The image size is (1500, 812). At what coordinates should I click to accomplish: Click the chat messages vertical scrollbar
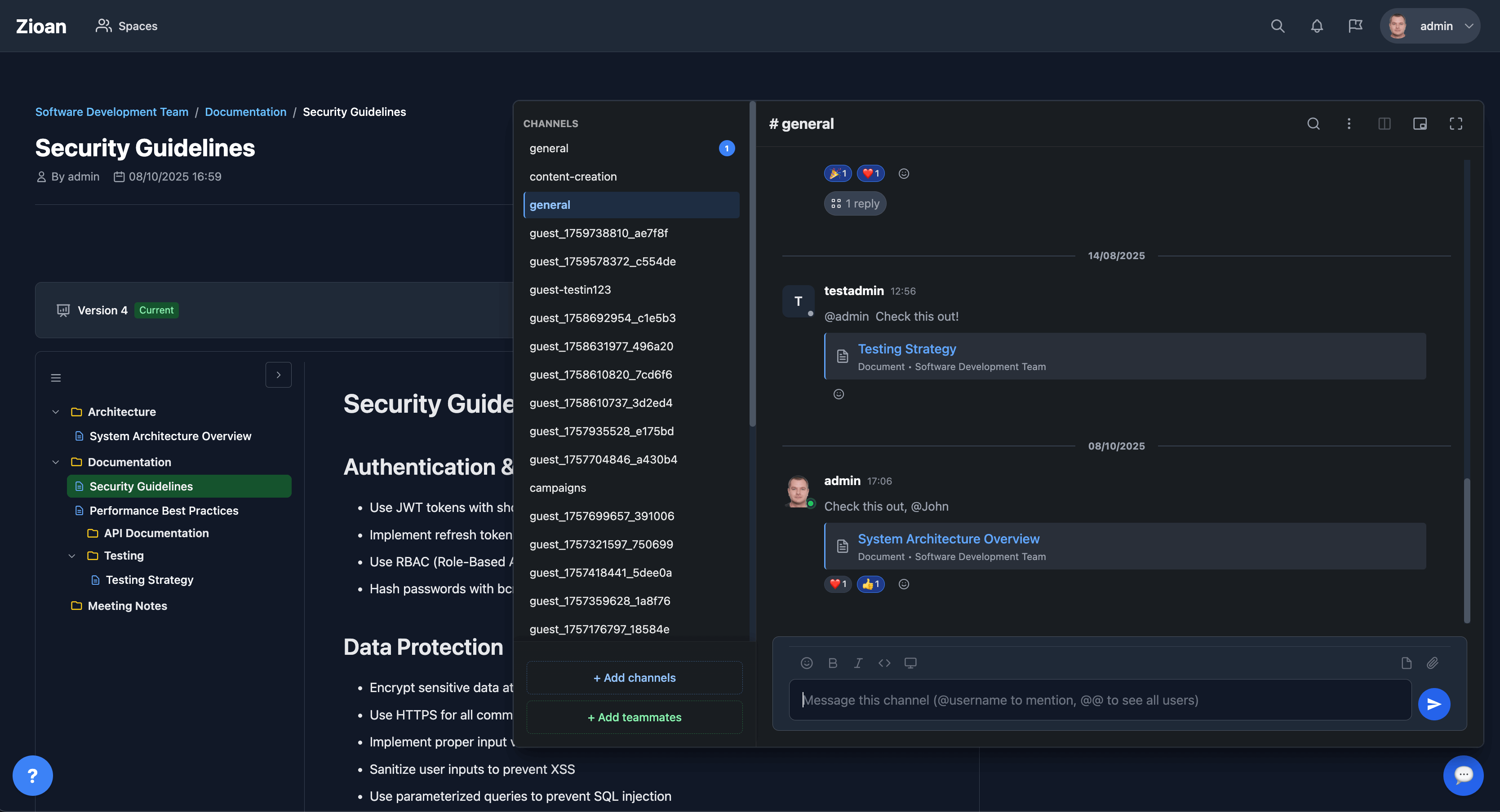pyautogui.click(x=1466, y=550)
